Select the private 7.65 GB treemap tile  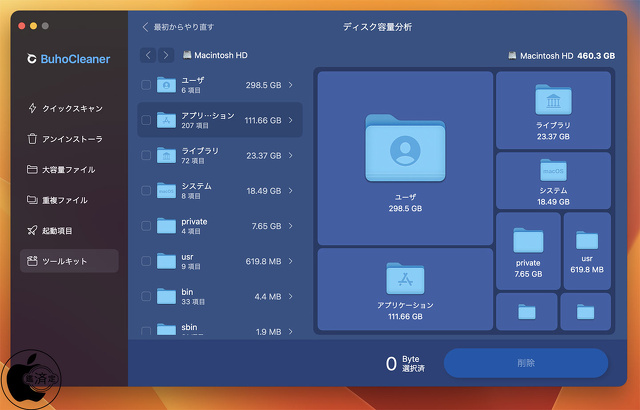(528, 251)
